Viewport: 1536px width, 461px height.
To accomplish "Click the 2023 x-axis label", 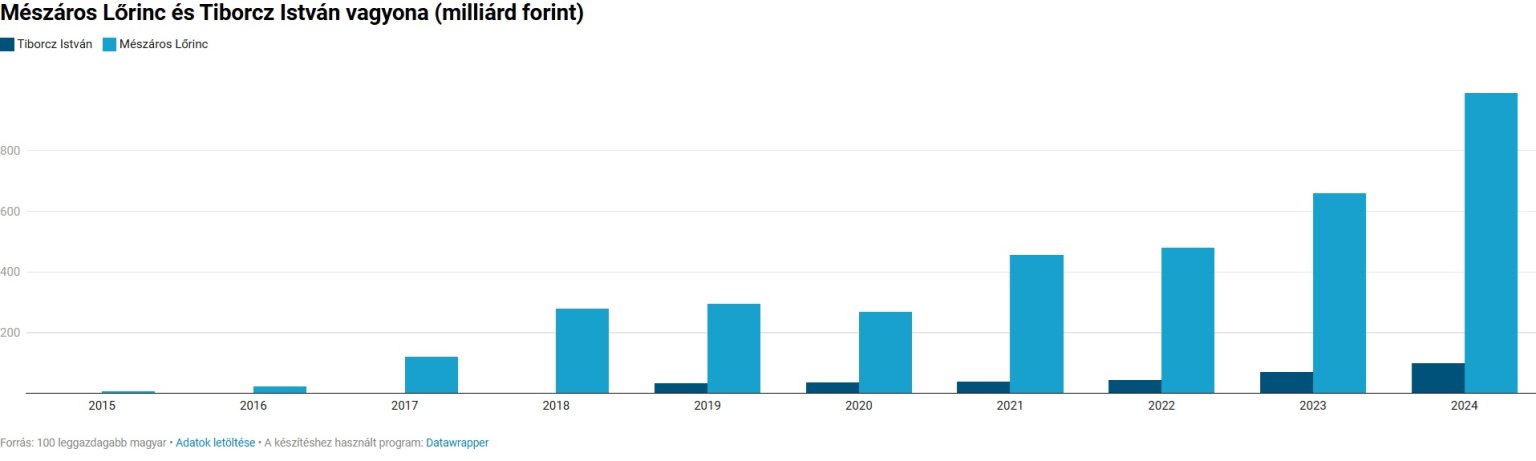I will click(x=1313, y=406).
